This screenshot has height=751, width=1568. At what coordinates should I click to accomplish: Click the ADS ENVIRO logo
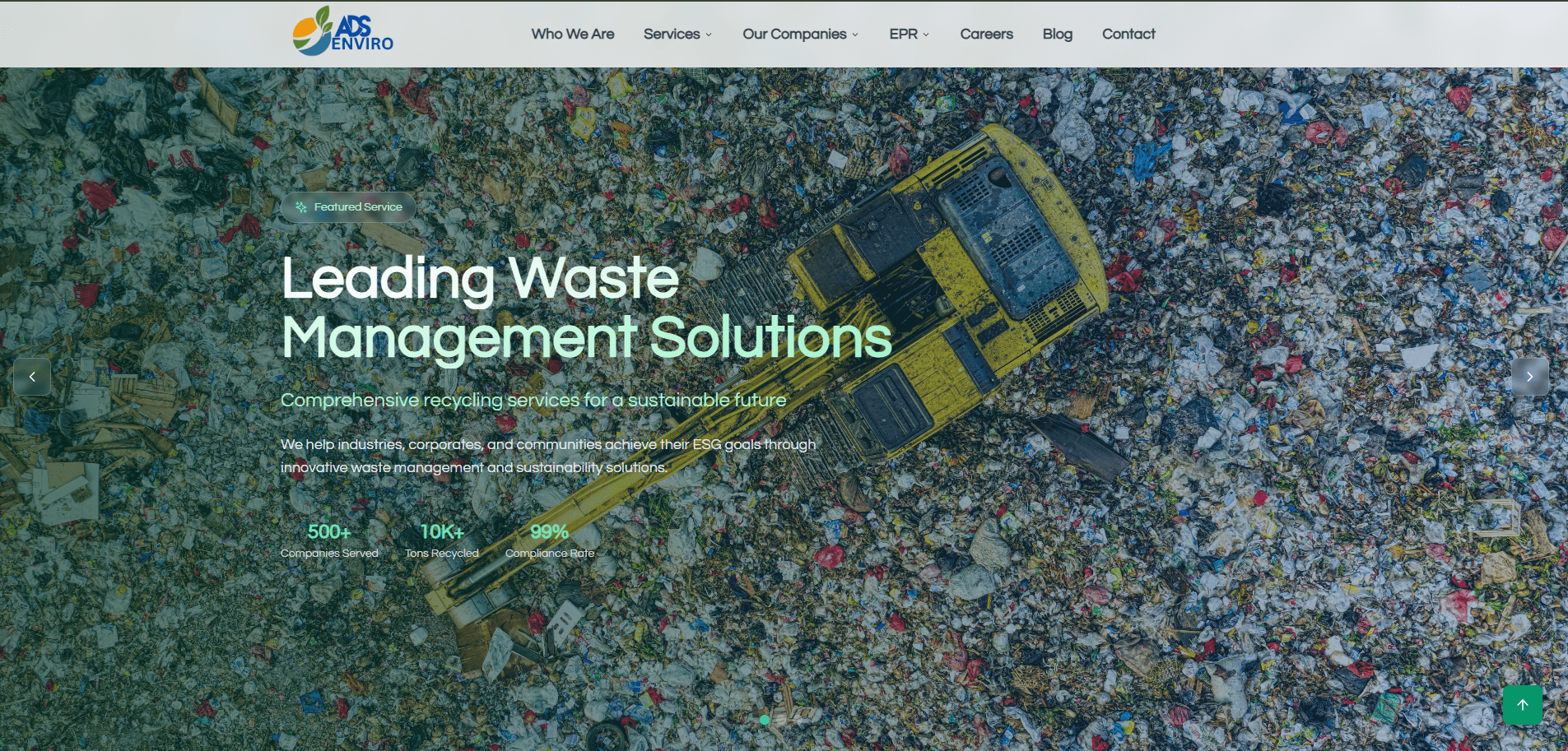(x=342, y=33)
